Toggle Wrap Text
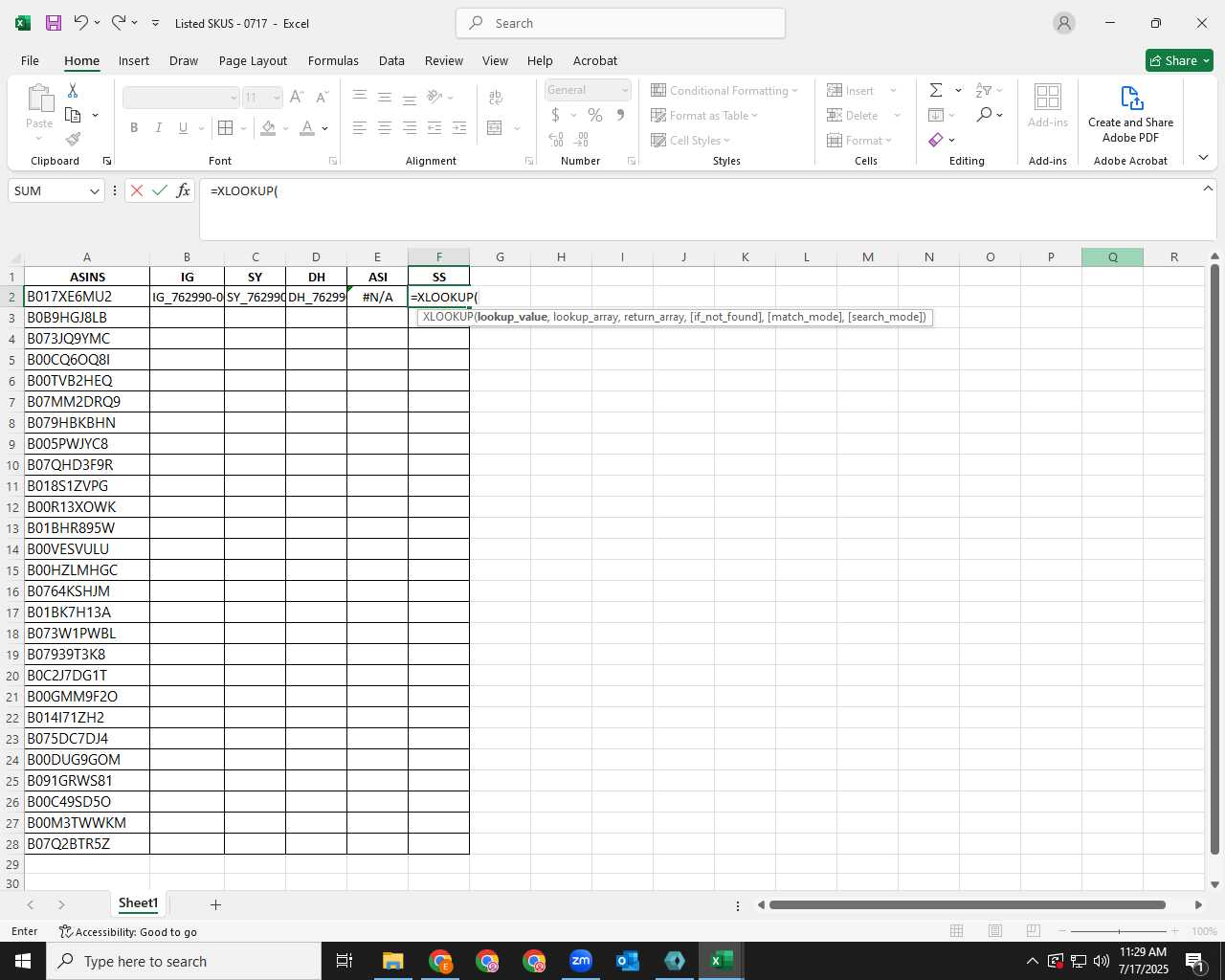This screenshot has width=1225, height=980. [x=496, y=97]
